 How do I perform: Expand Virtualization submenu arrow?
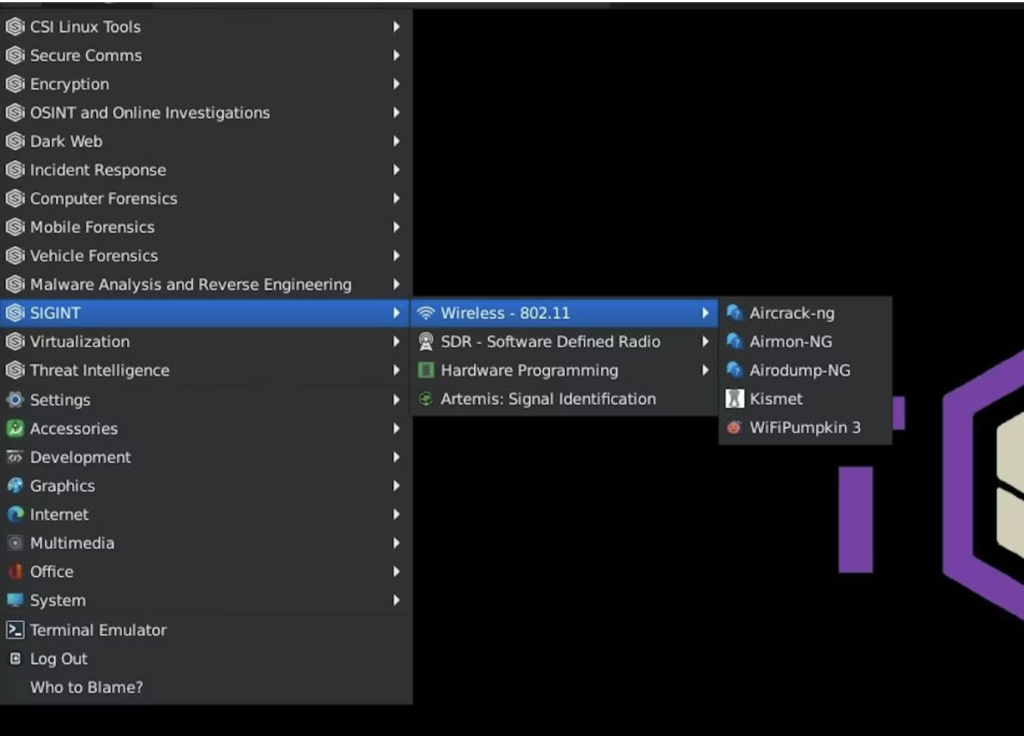pyautogui.click(x=396, y=342)
